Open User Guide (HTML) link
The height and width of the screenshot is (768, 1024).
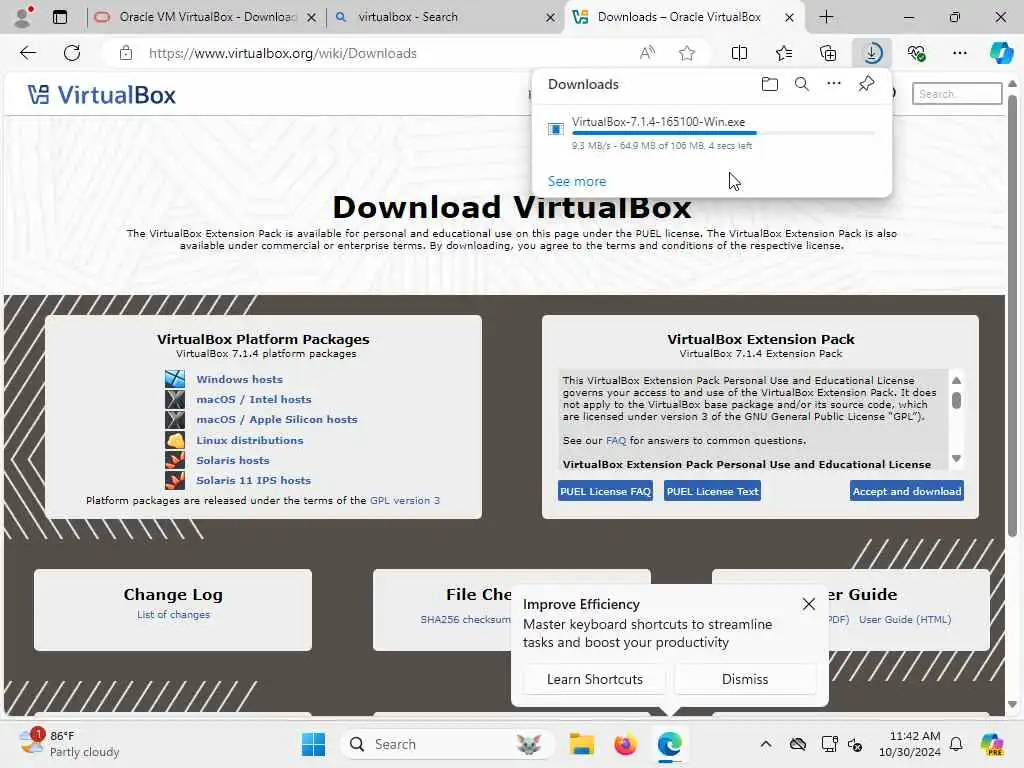coord(904,619)
